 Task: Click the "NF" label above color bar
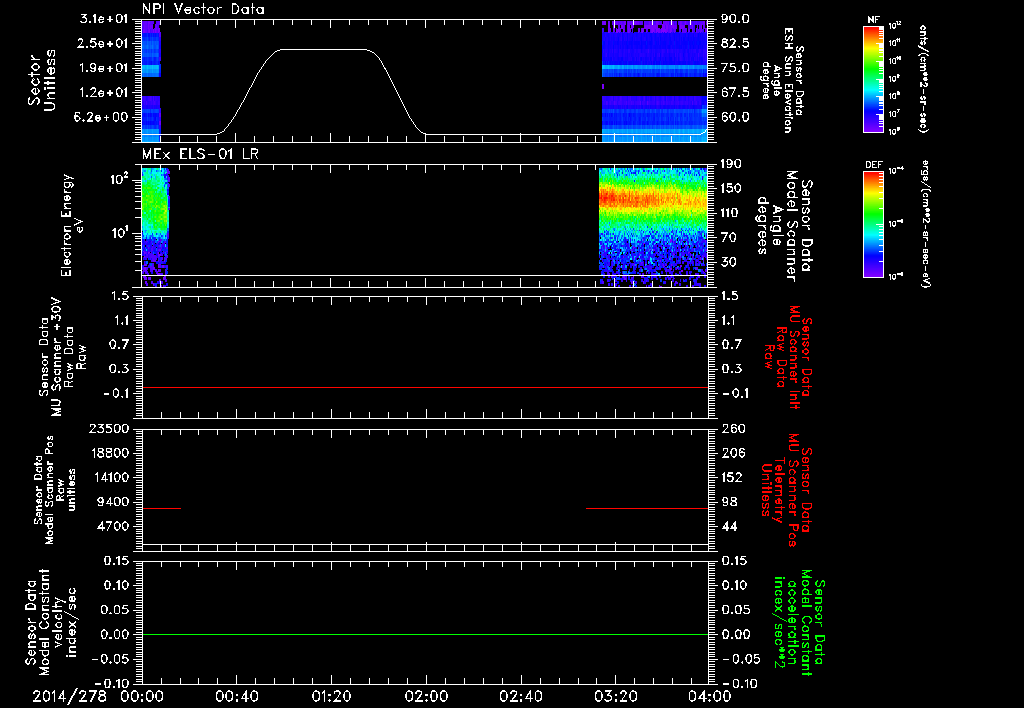point(873,20)
